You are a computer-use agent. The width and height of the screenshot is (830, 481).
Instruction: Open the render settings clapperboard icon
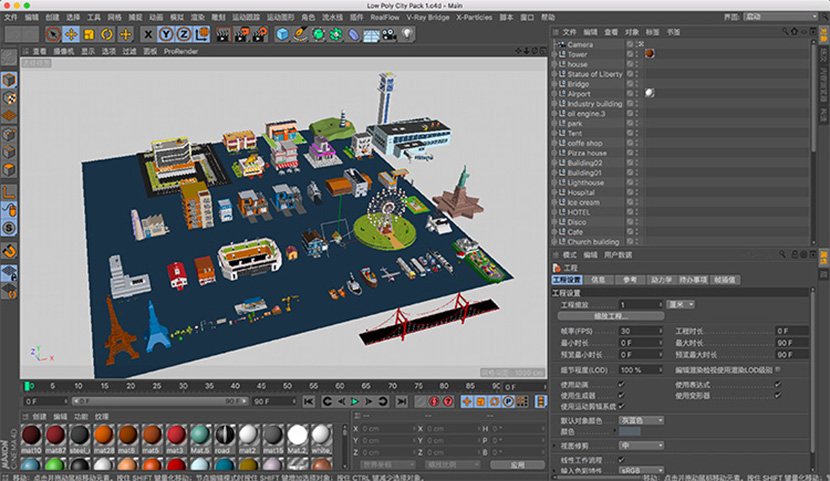pyautogui.click(x=259, y=34)
